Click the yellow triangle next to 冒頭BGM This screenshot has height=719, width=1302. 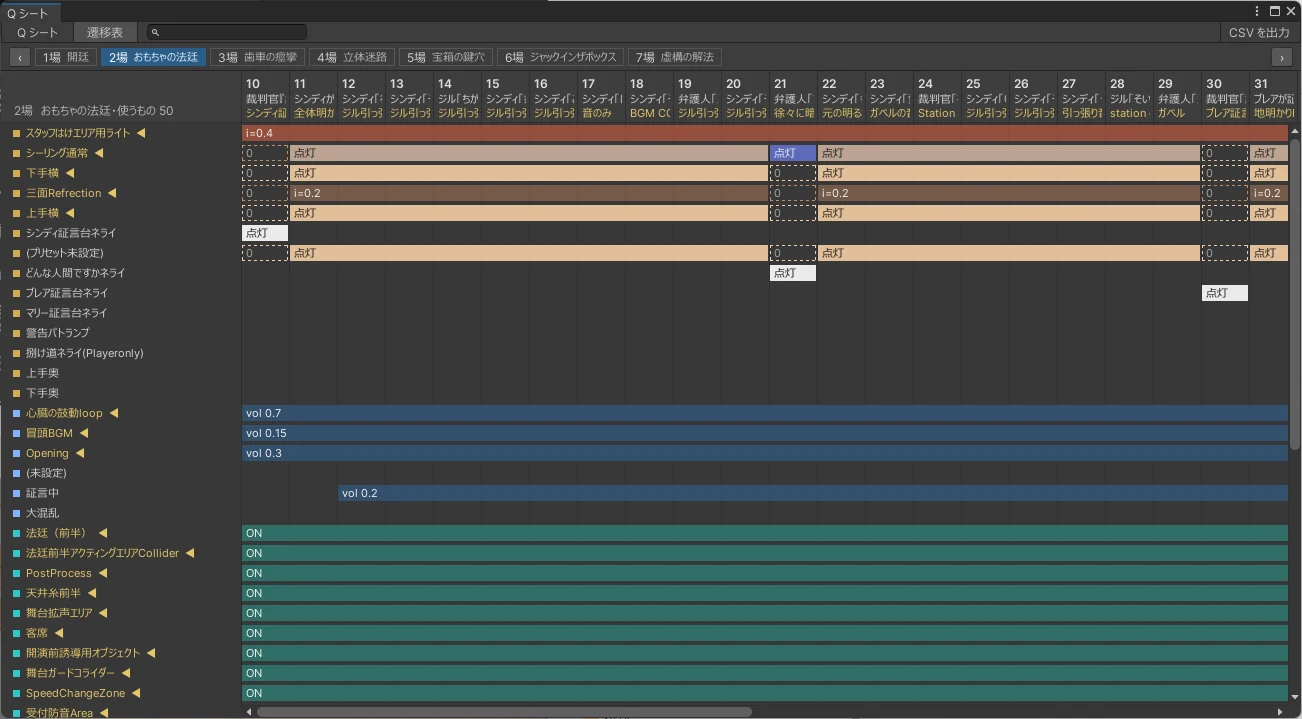84,433
